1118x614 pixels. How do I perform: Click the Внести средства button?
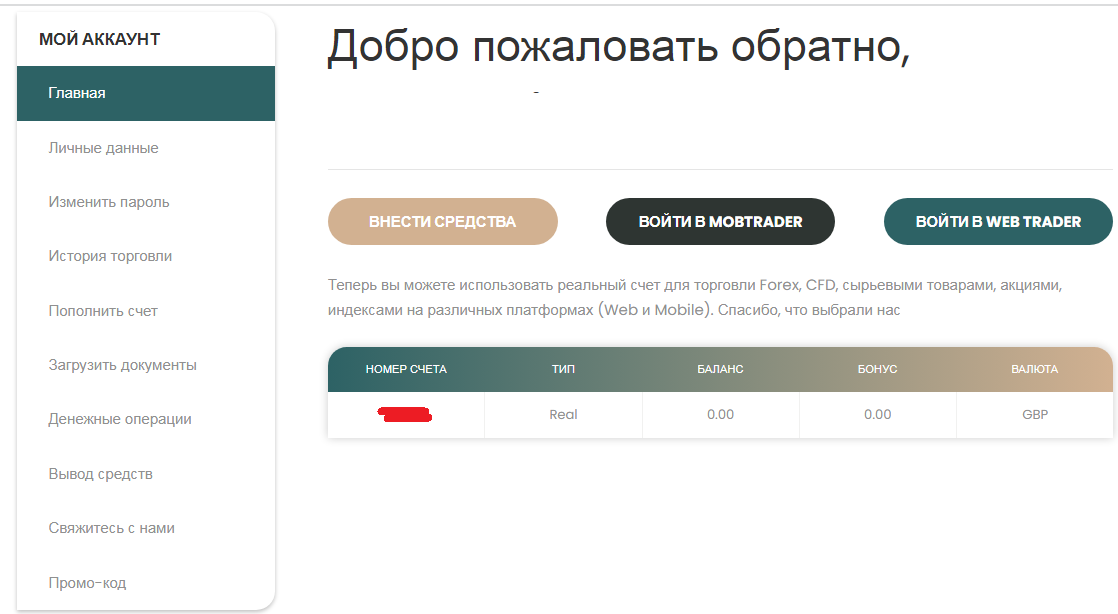coord(443,222)
